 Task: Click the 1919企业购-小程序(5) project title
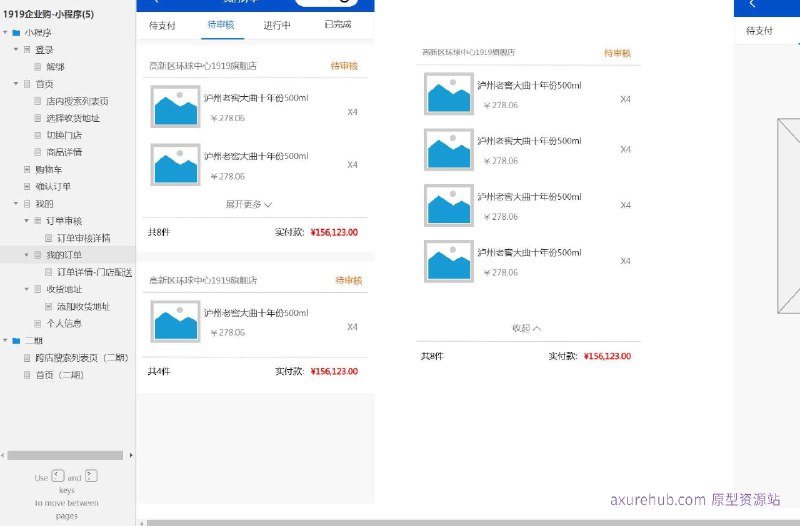tap(48, 14)
